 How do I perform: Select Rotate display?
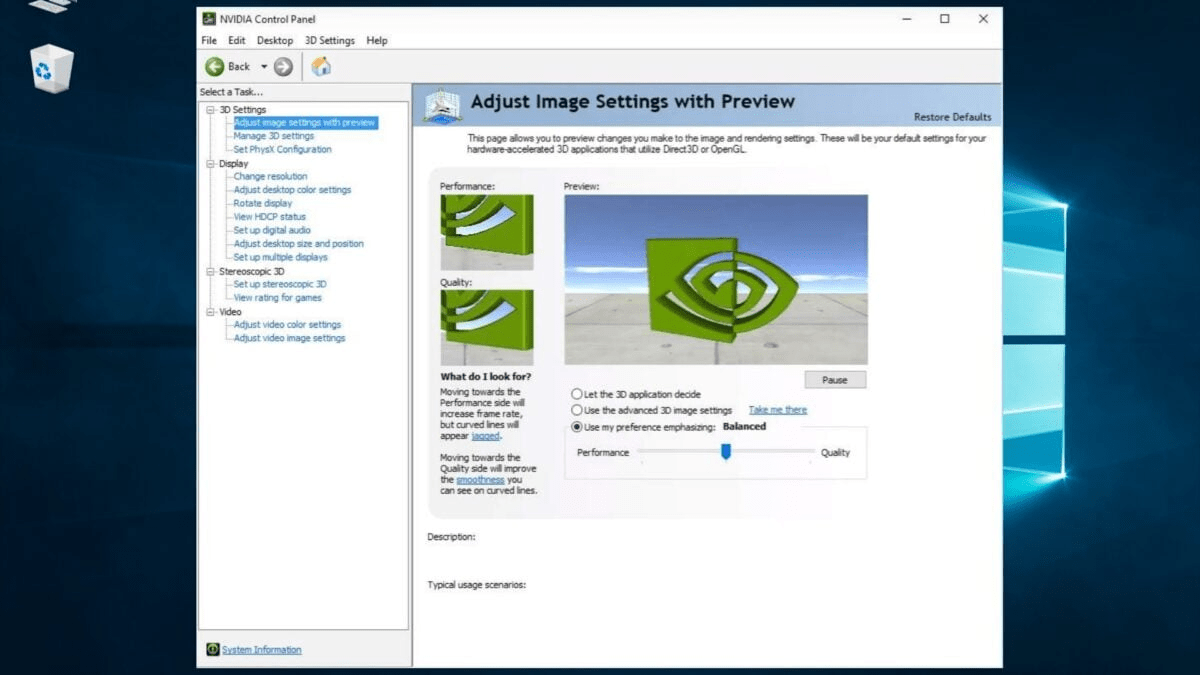pyautogui.click(x=263, y=203)
